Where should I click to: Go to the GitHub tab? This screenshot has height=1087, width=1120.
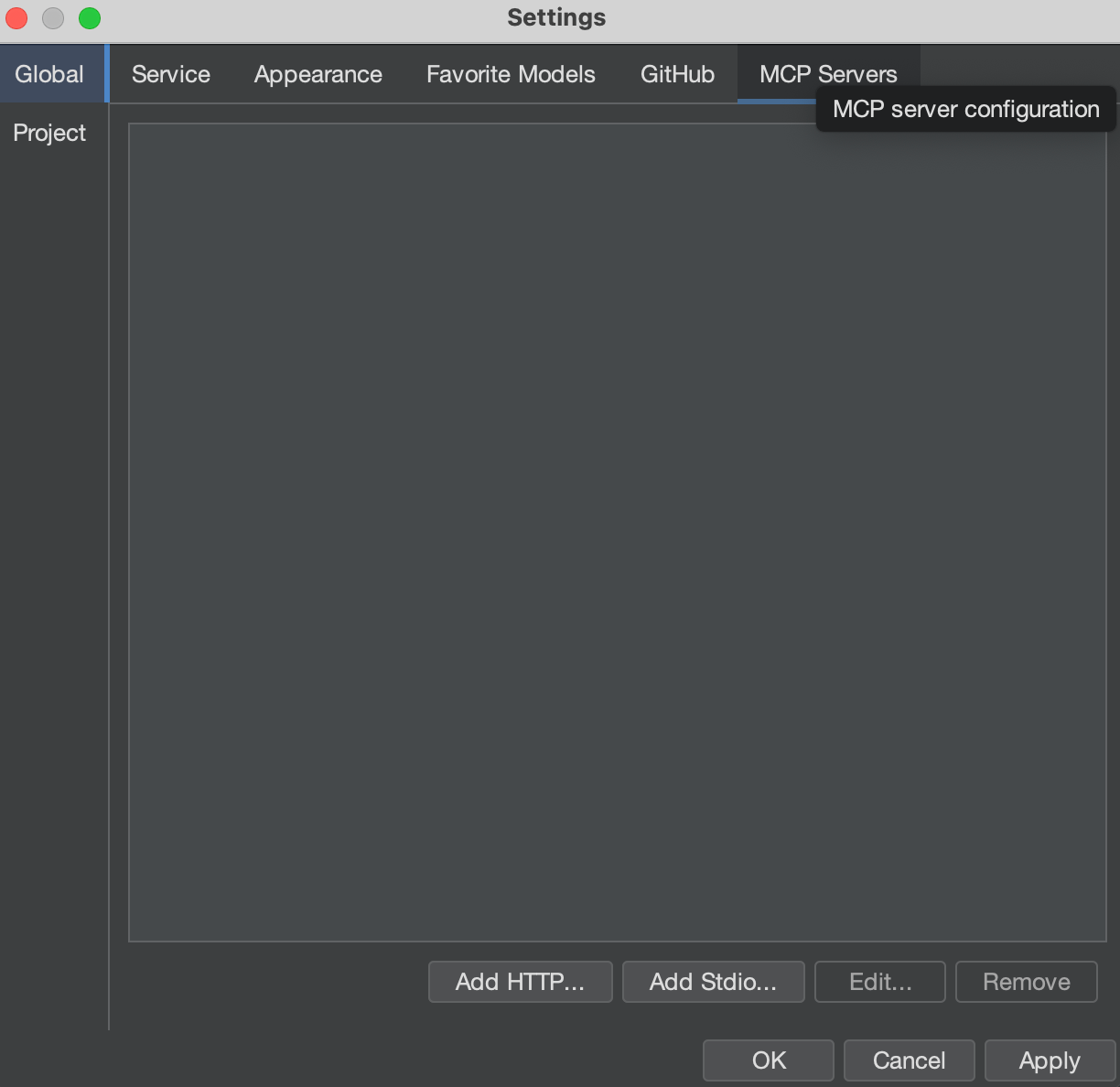click(677, 74)
